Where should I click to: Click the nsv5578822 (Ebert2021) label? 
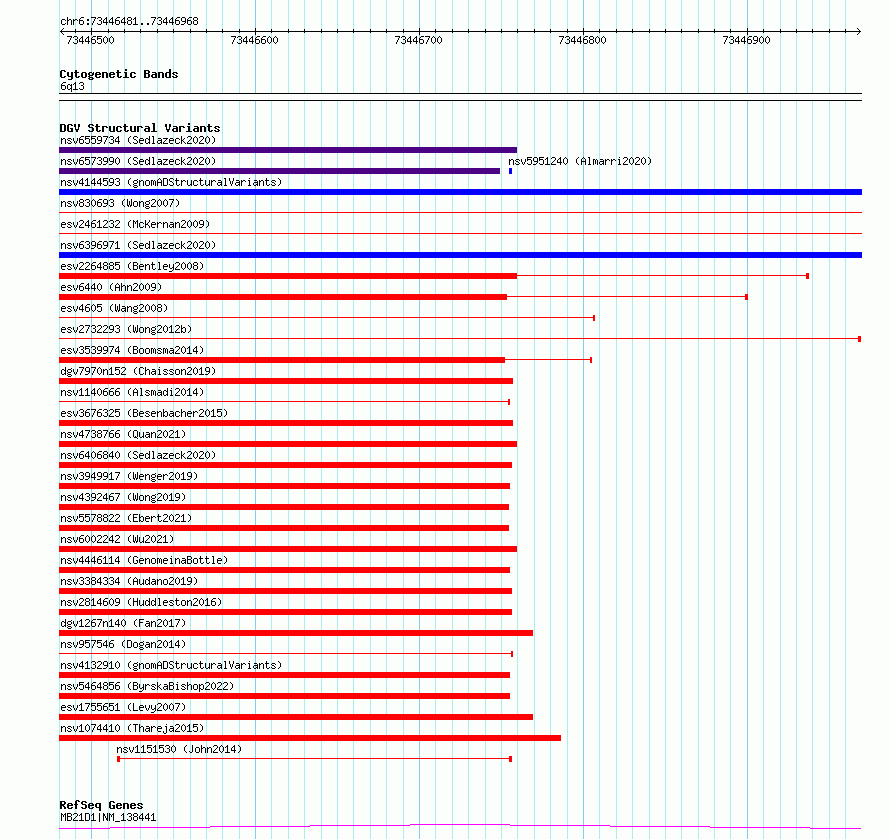[126, 518]
